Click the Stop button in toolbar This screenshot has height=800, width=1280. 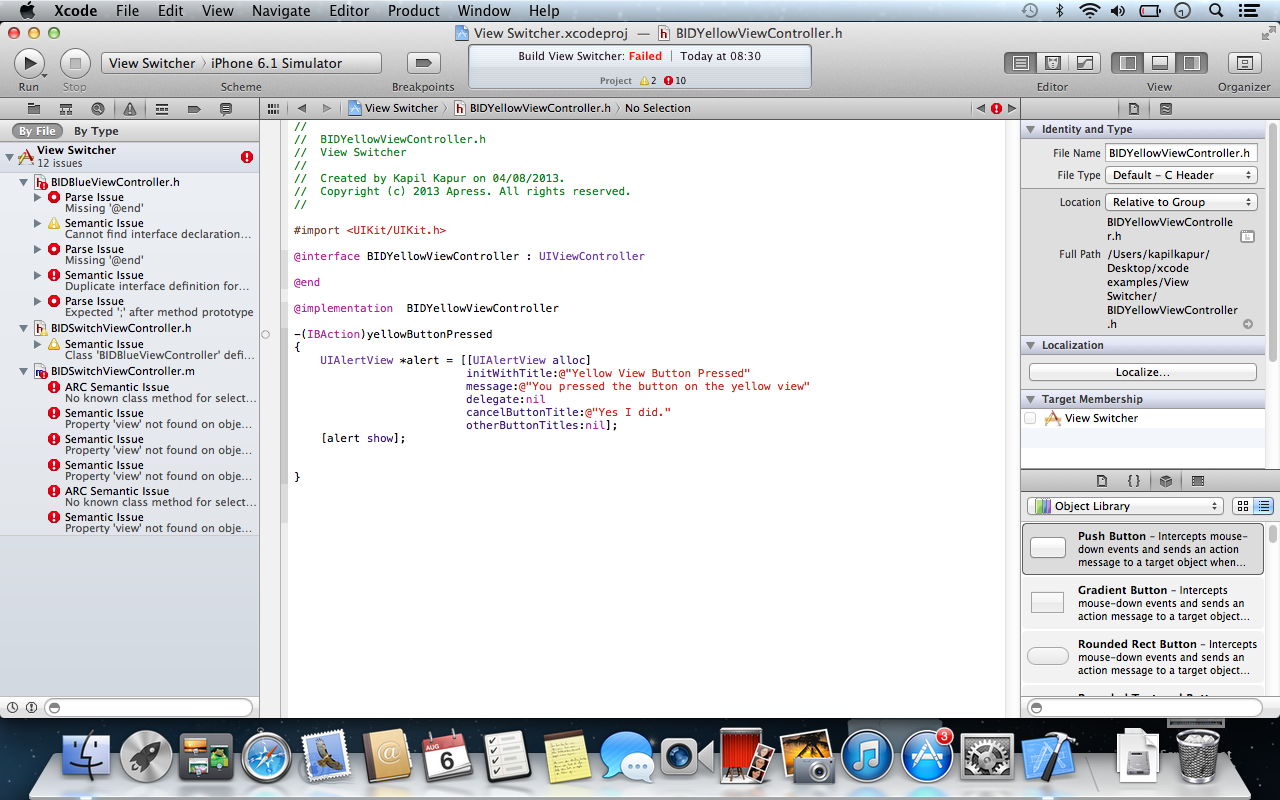[x=75, y=63]
